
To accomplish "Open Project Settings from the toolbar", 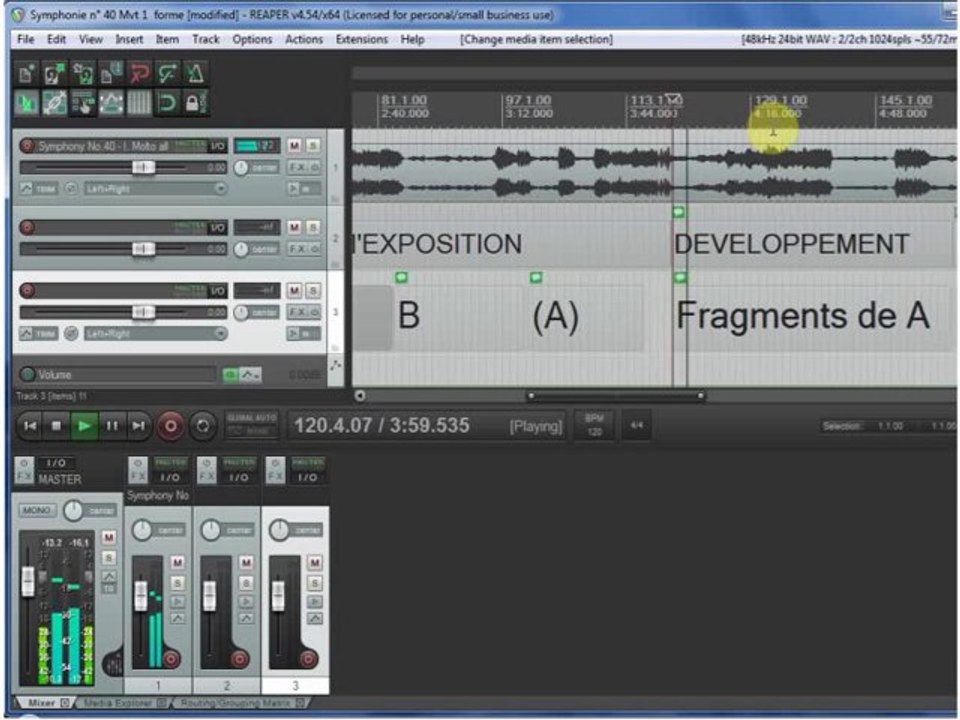I will tap(111, 74).
